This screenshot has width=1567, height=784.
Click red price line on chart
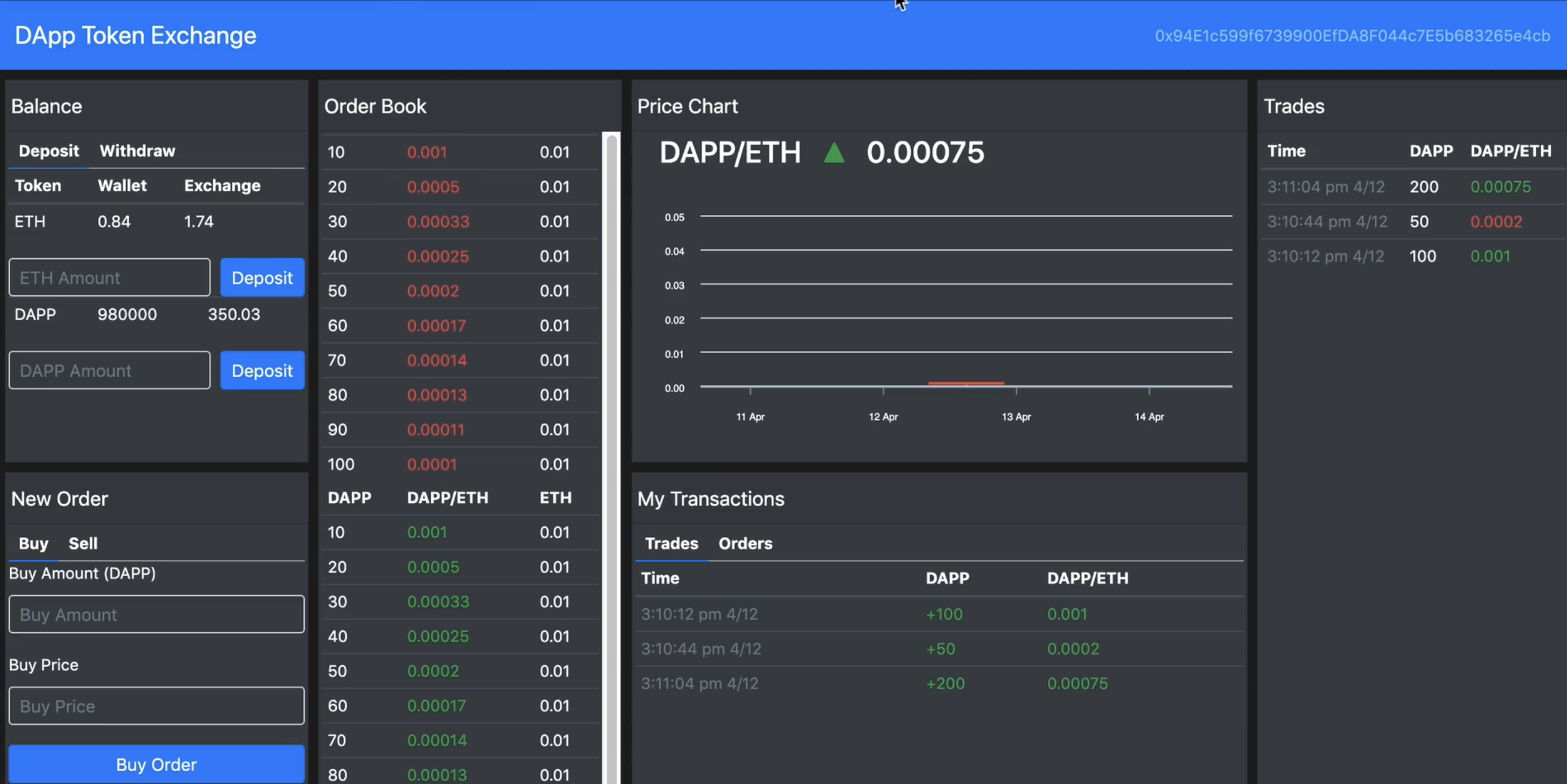tap(966, 383)
